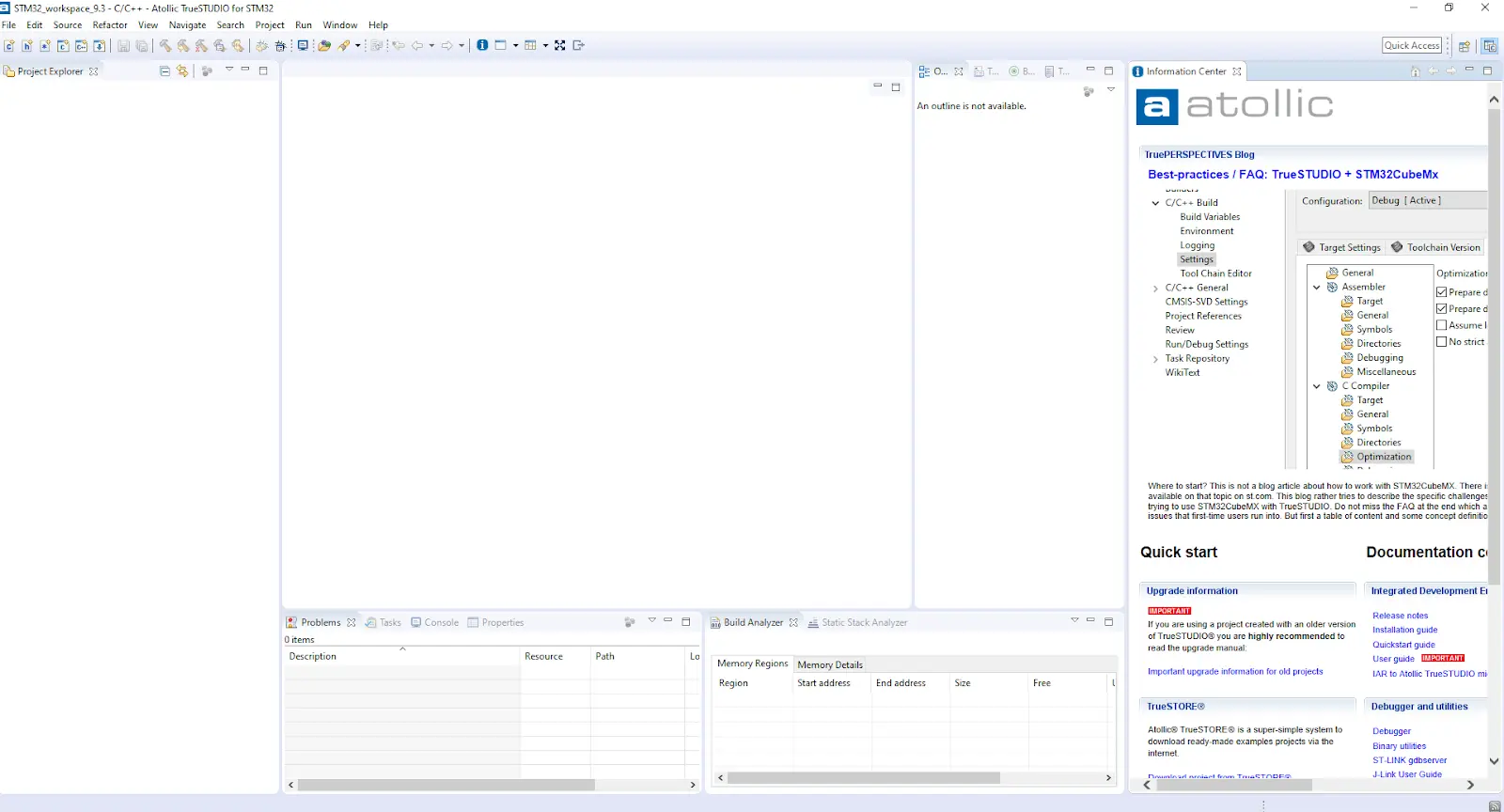This screenshot has width=1504, height=812.
Task: Click the exit arrow icon in toolbar
Action: [579, 45]
